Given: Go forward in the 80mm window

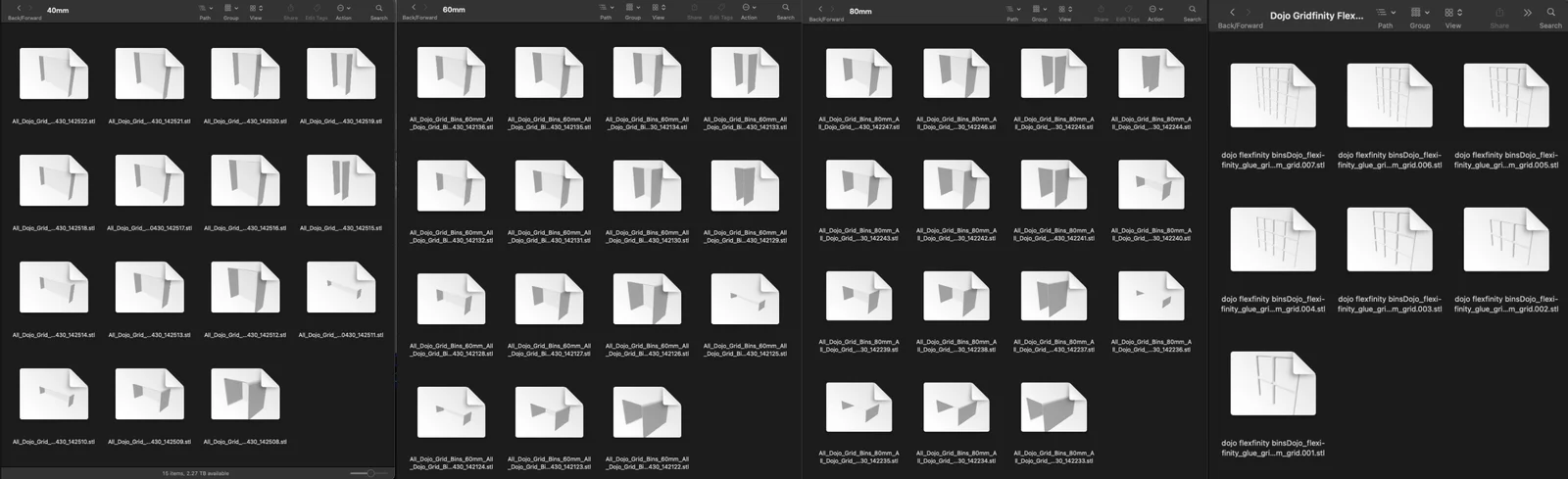Looking at the screenshot, I should (834, 9).
